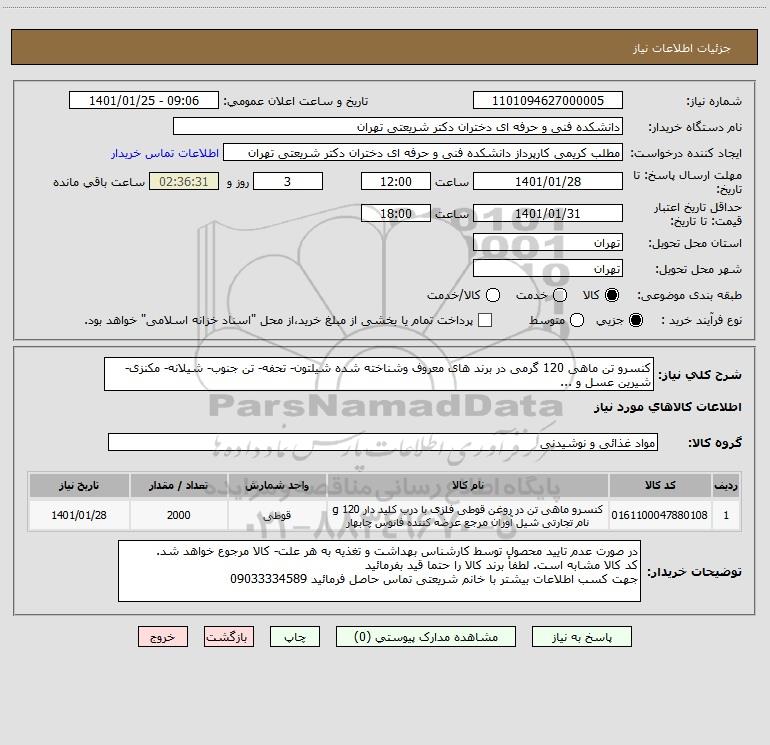The image size is (770, 745).
Task: Click the خروج exit button
Action: coord(163,637)
